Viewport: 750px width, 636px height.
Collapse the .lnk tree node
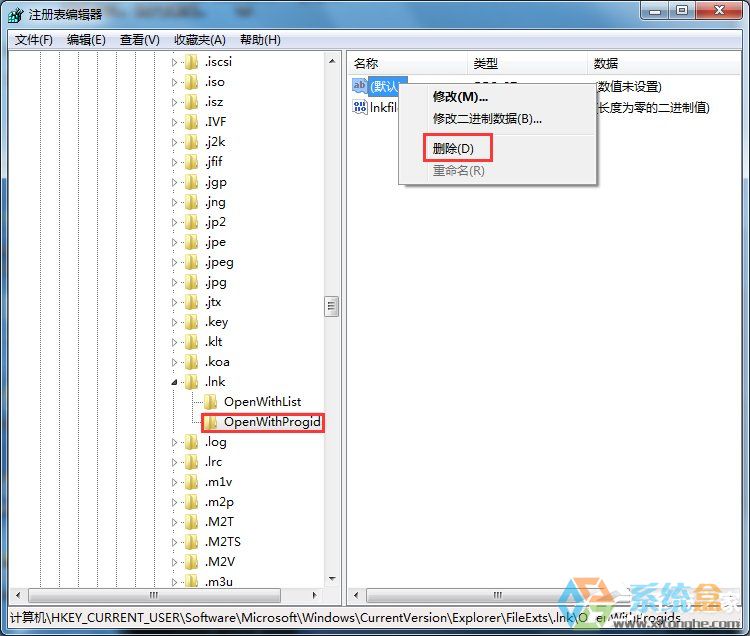tap(174, 382)
